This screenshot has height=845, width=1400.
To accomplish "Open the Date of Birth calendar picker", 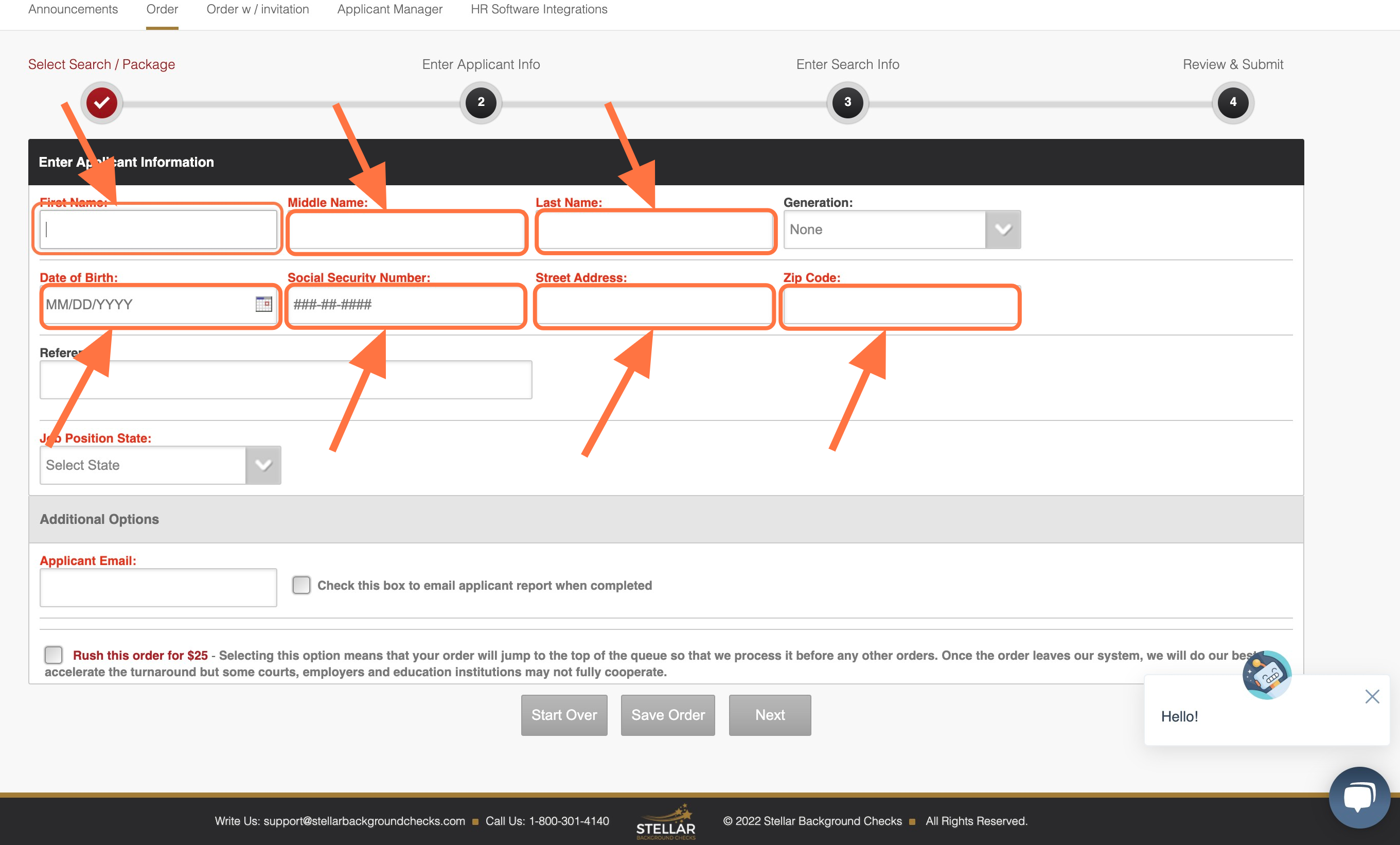I will click(x=263, y=304).
